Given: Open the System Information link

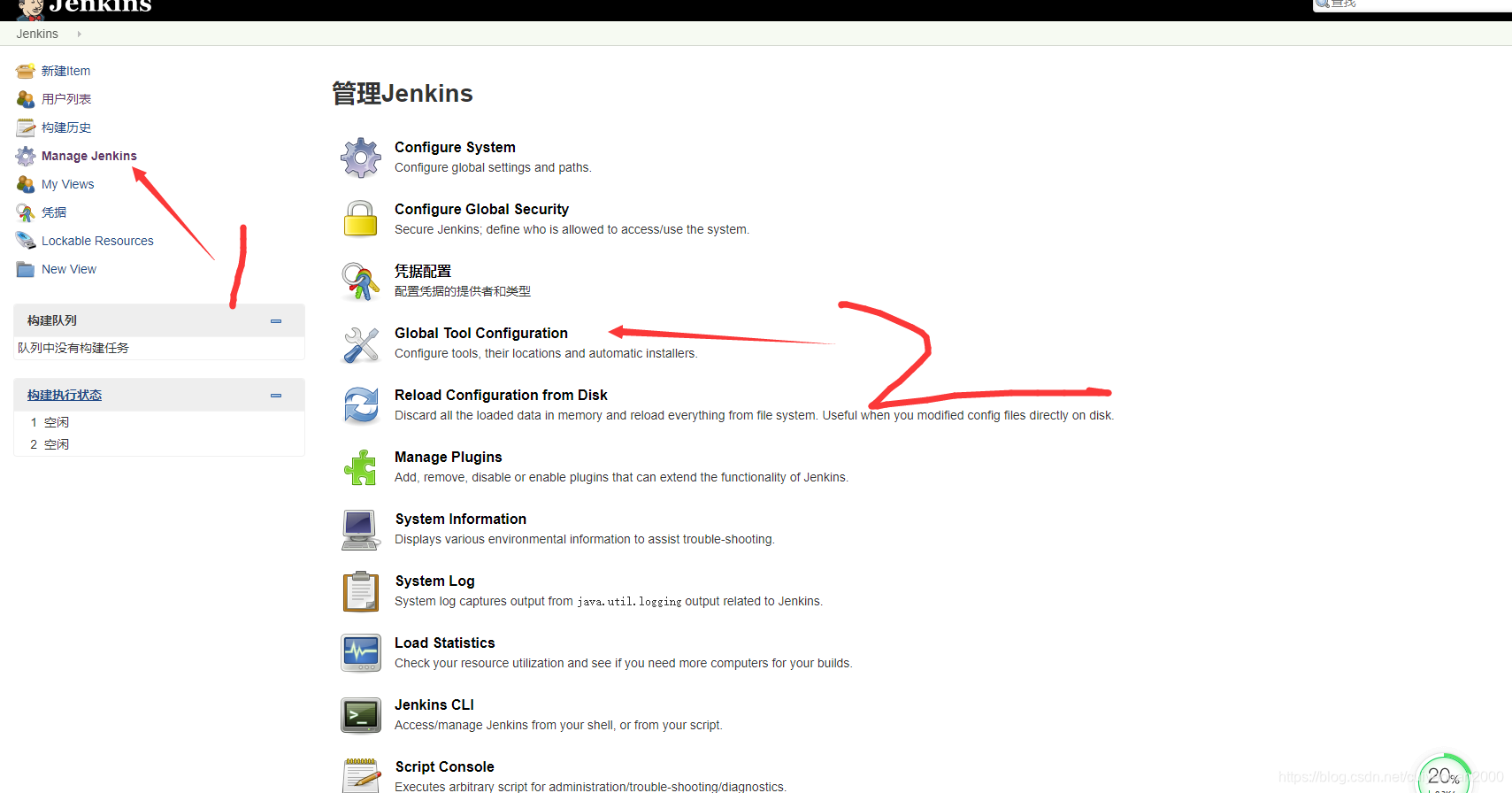Looking at the screenshot, I should click(x=461, y=519).
